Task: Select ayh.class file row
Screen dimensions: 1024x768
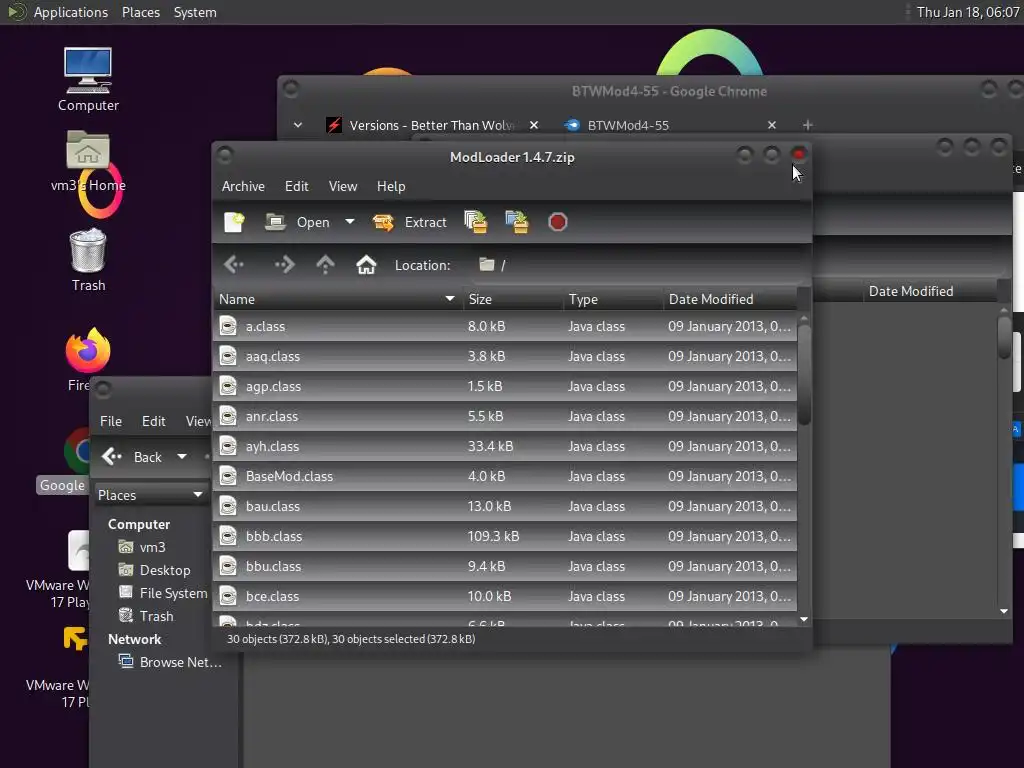Action: [x=504, y=446]
